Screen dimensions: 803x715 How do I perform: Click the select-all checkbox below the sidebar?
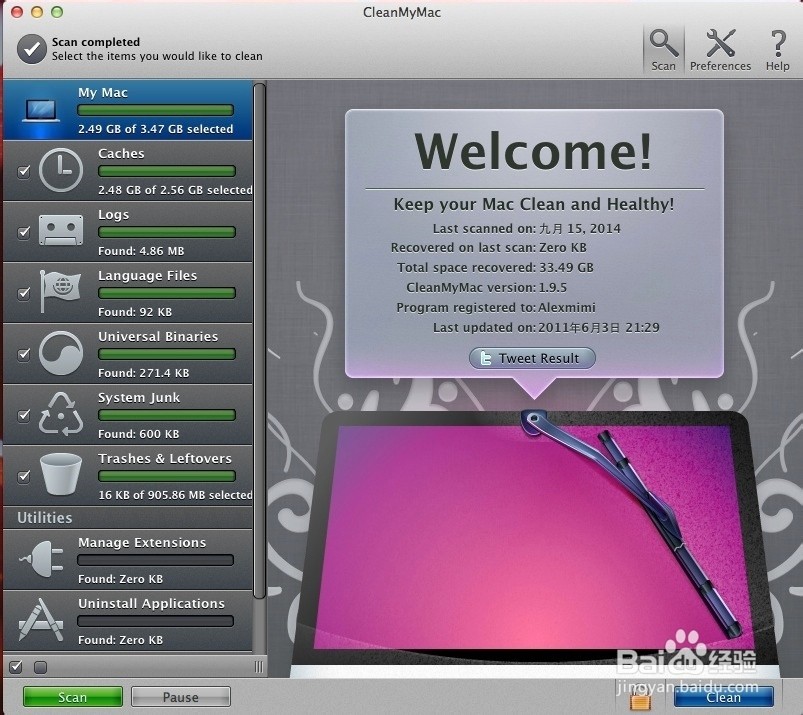pos(16,666)
